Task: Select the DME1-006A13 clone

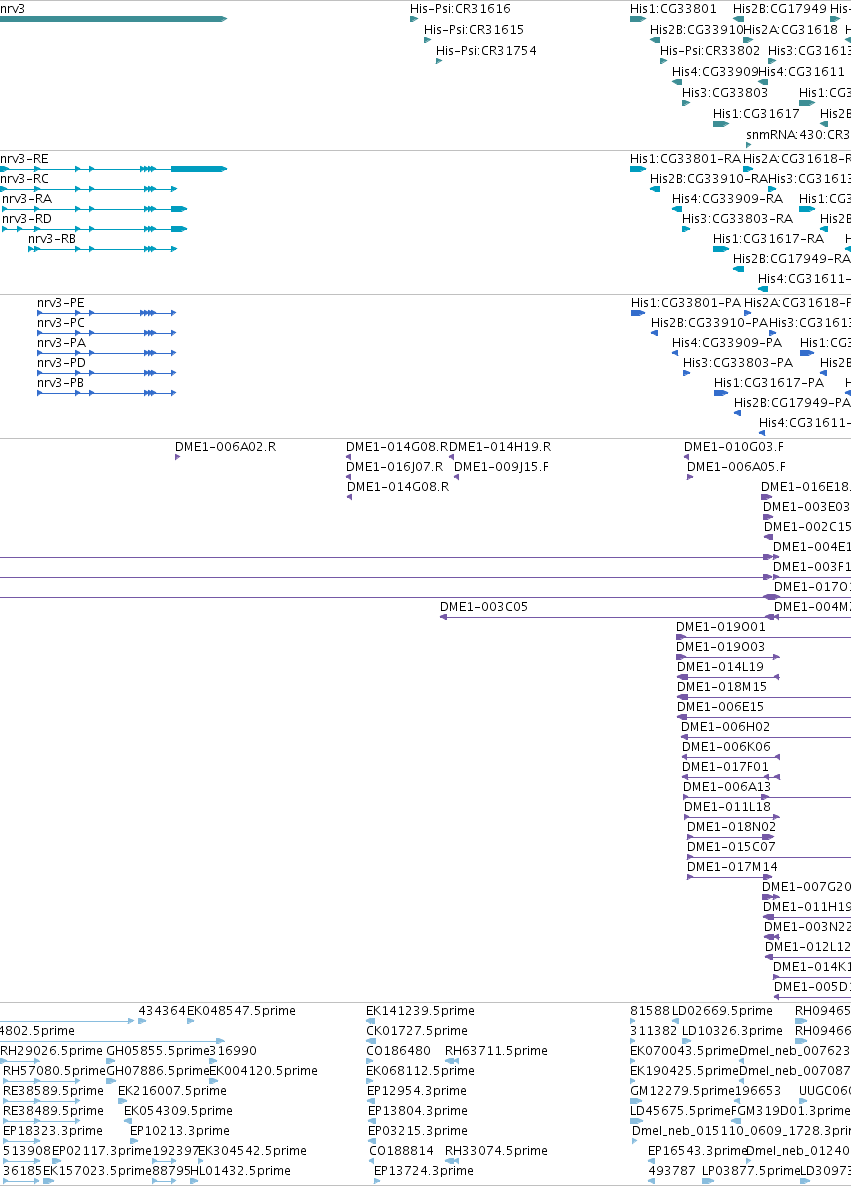Action: pos(727,787)
